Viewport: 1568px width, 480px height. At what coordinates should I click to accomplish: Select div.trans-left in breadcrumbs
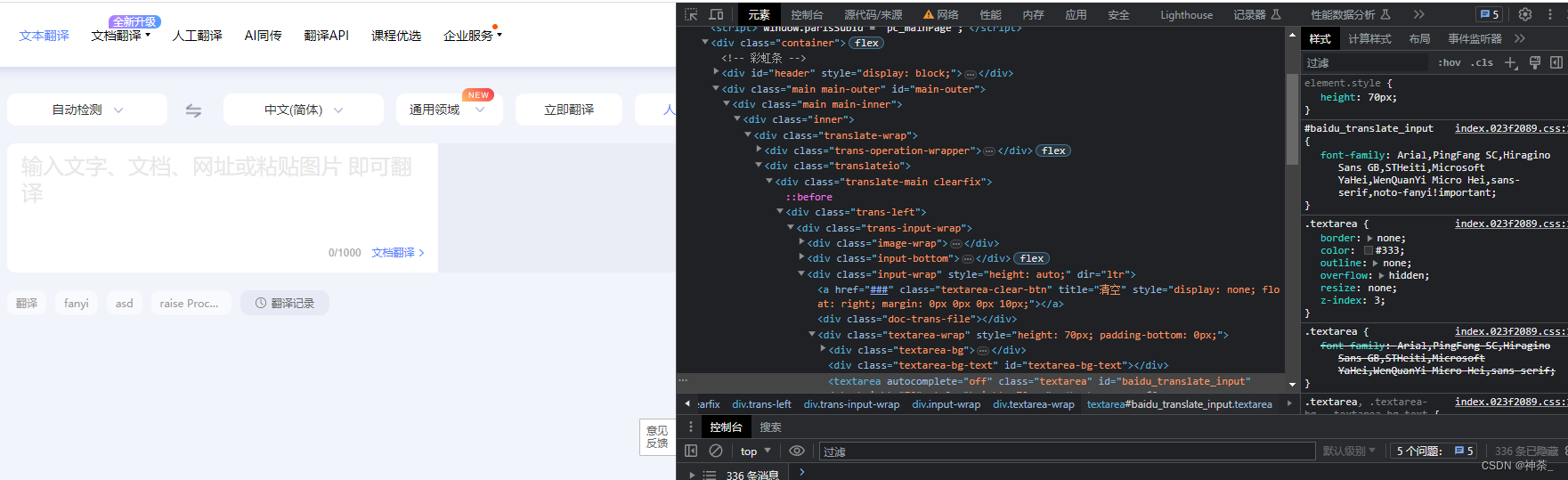coord(761,403)
